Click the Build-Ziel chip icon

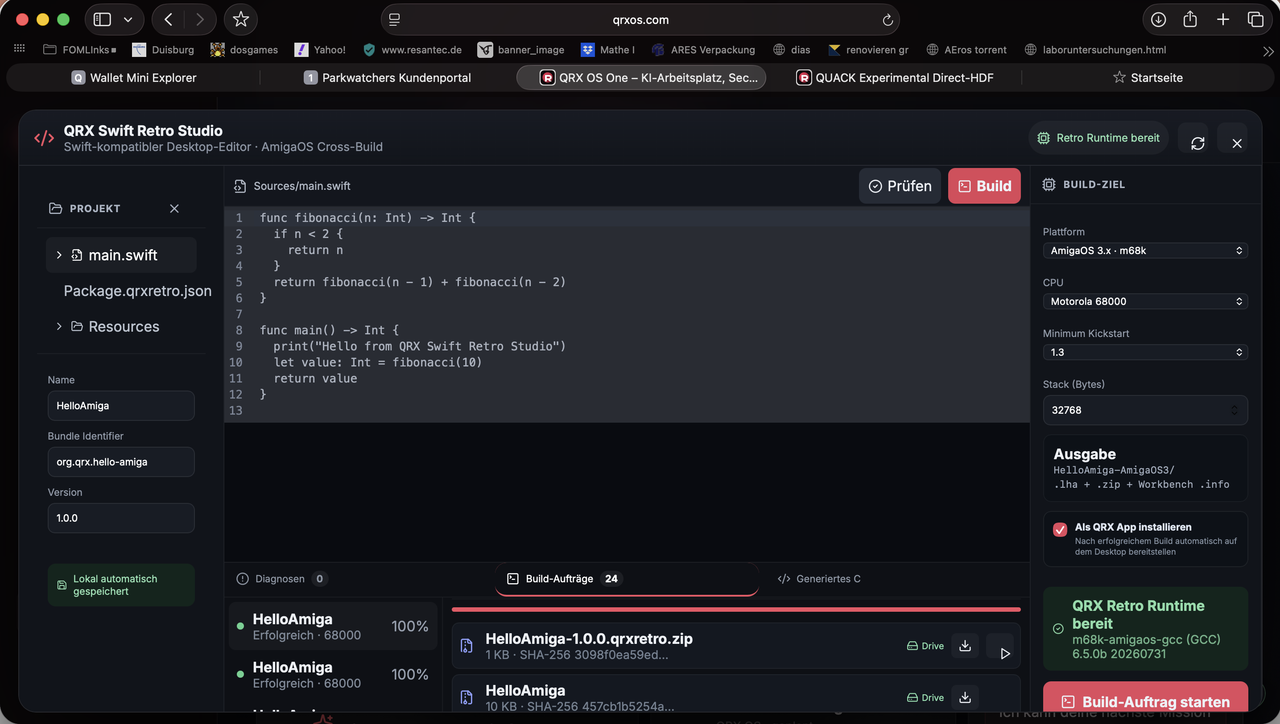1049,184
